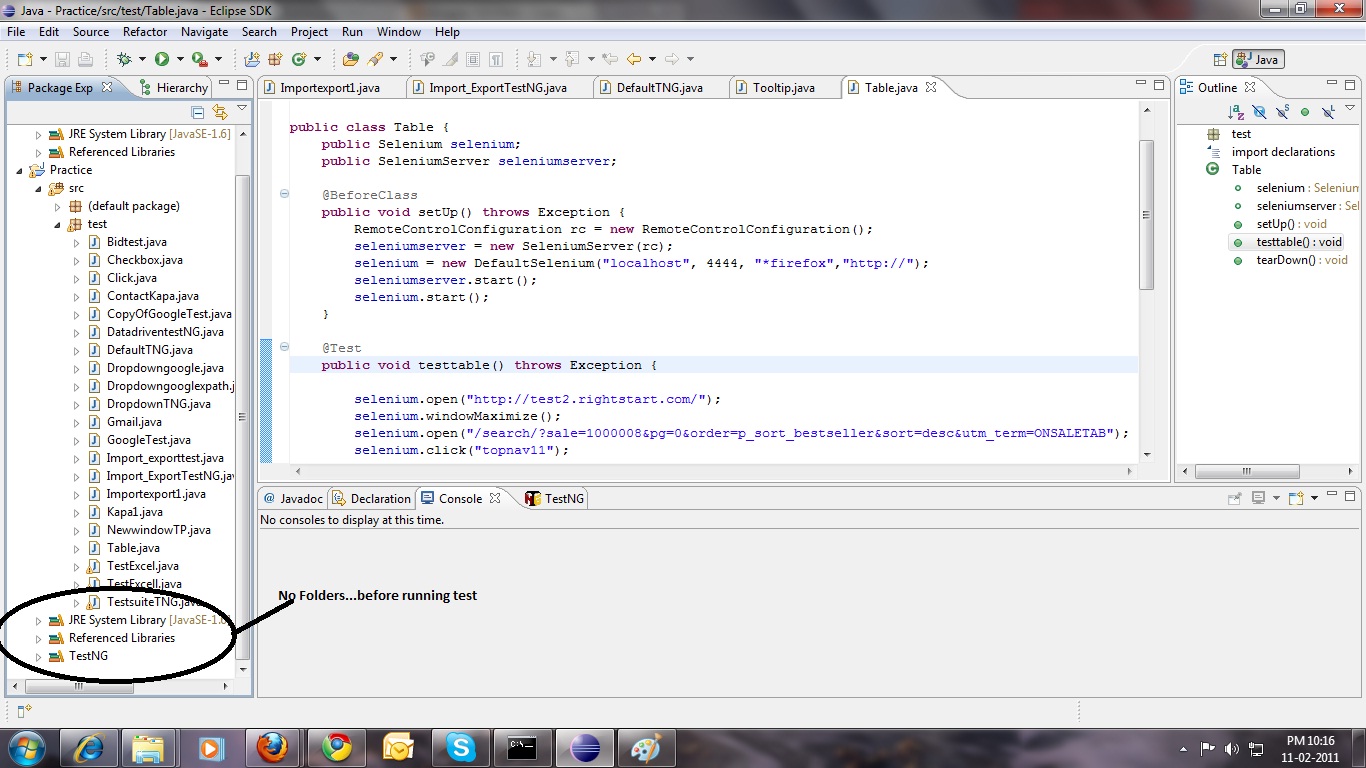Open Skype from the taskbar
Image resolution: width=1366 pixels, height=768 pixels.
460,746
